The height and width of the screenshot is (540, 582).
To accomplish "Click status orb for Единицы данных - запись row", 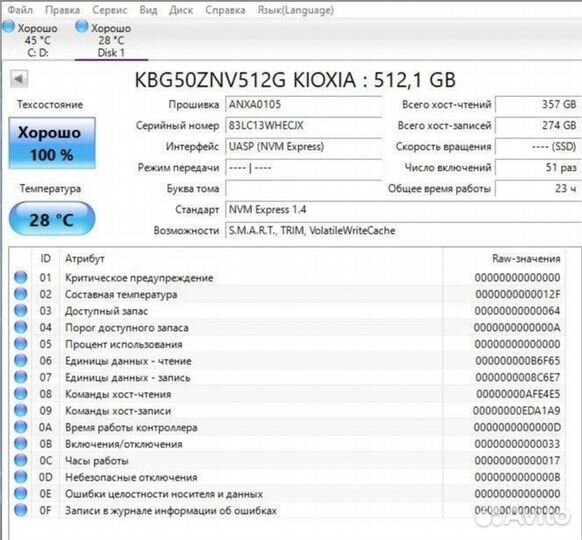I will pyautogui.click(x=21, y=377).
